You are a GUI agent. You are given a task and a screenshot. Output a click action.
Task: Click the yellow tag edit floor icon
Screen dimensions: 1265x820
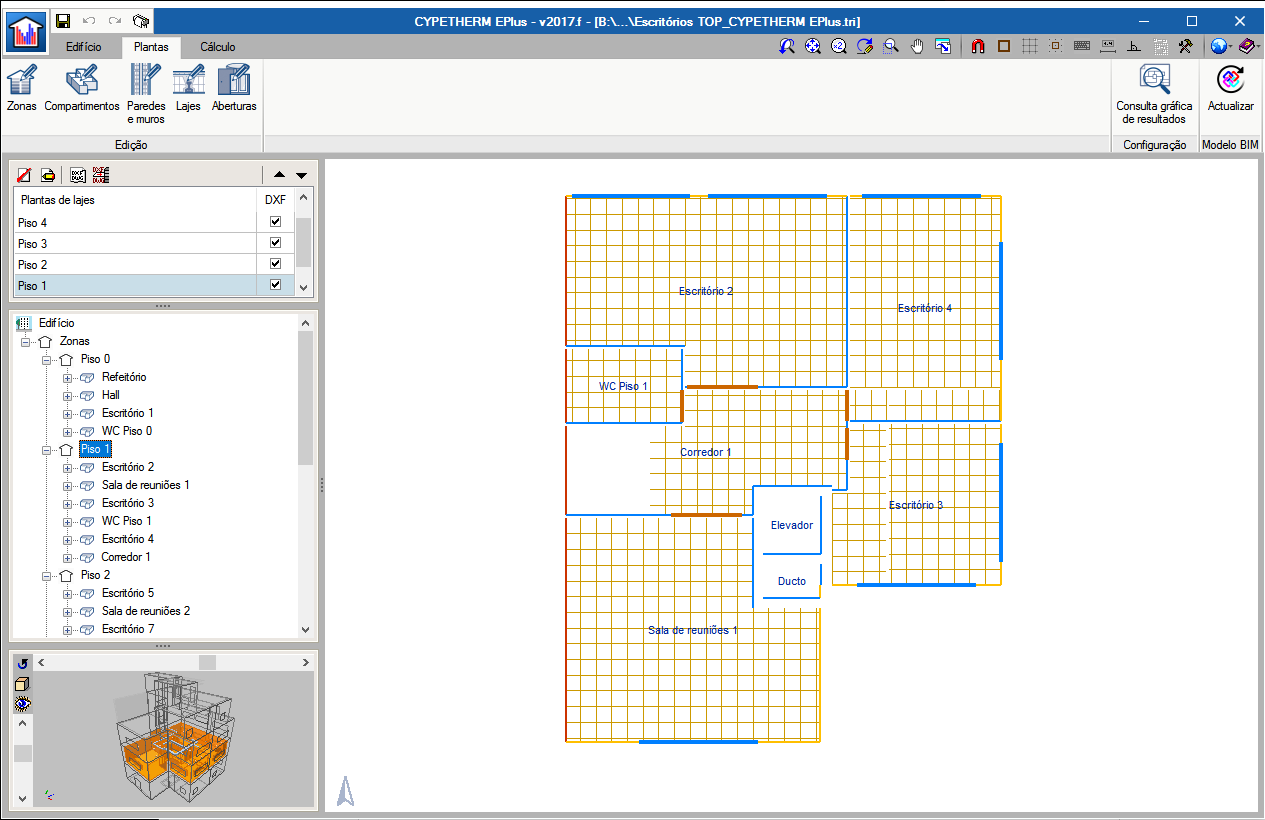[x=47, y=175]
